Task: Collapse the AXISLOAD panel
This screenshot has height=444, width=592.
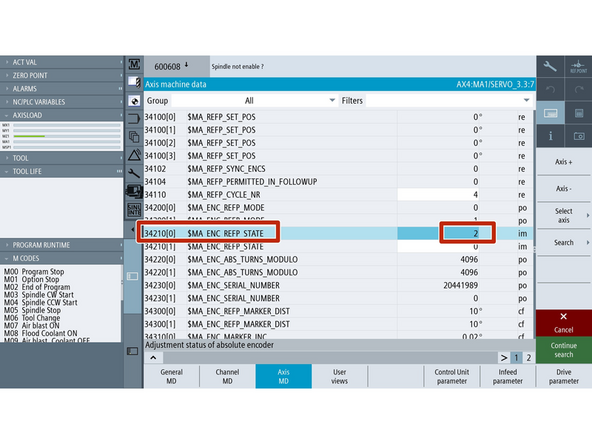Action: 61,115
